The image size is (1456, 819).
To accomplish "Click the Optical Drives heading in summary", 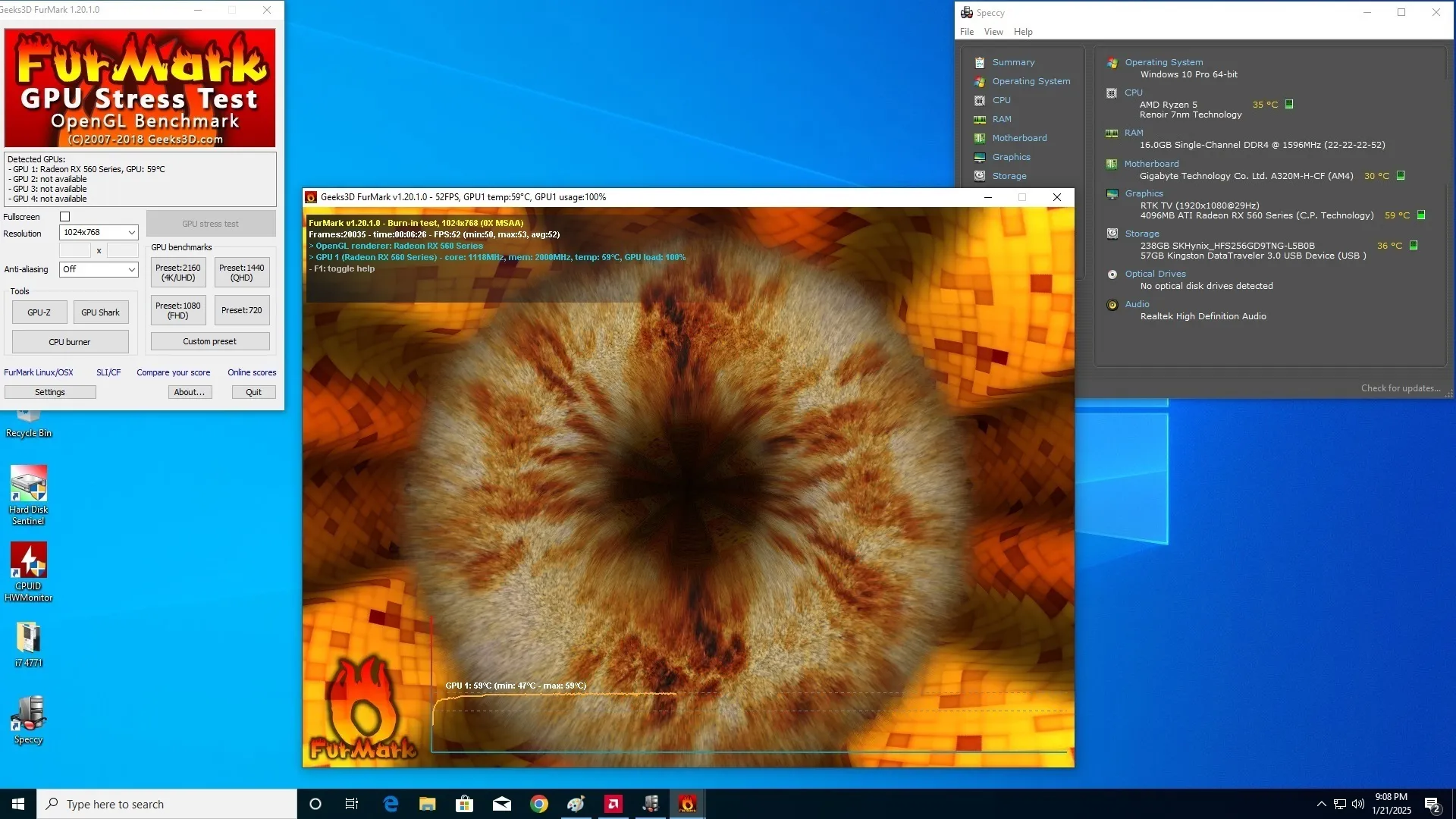I will click(x=1155, y=275).
